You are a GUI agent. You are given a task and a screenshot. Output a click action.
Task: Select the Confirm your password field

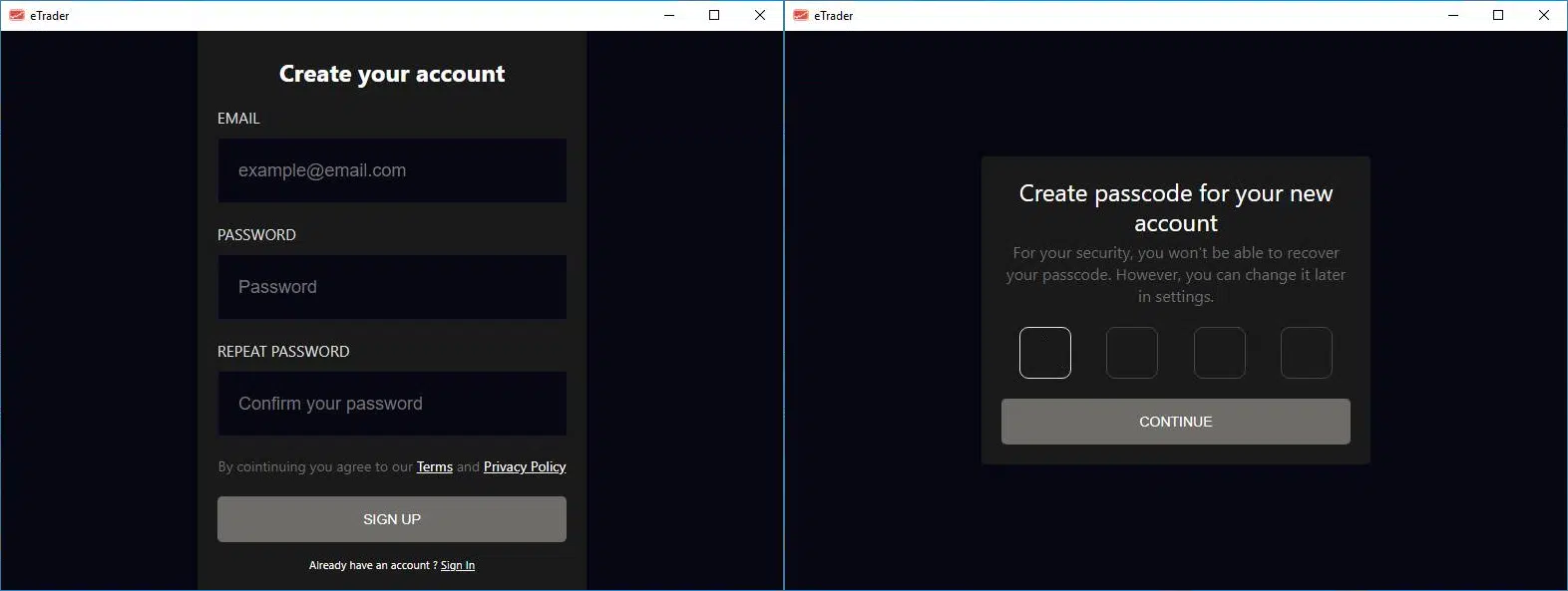[x=392, y=404]
